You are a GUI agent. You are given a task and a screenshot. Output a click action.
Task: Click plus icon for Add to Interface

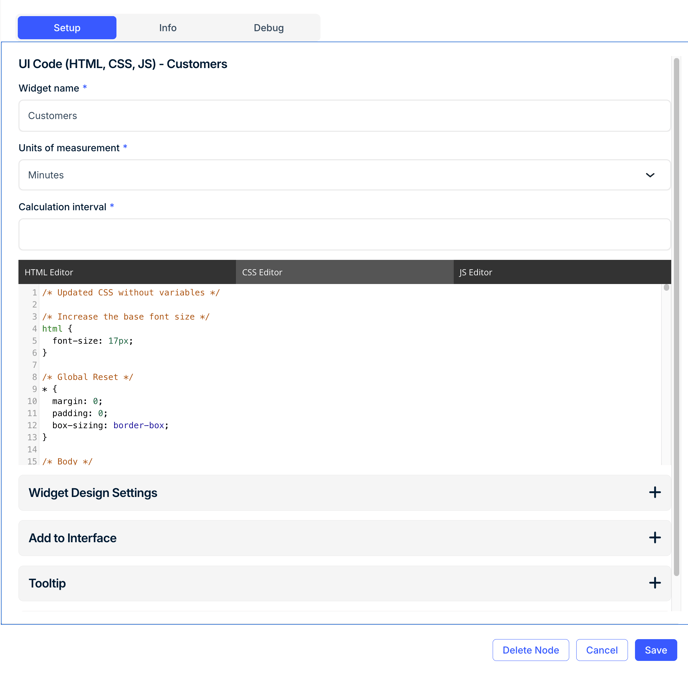655,538
